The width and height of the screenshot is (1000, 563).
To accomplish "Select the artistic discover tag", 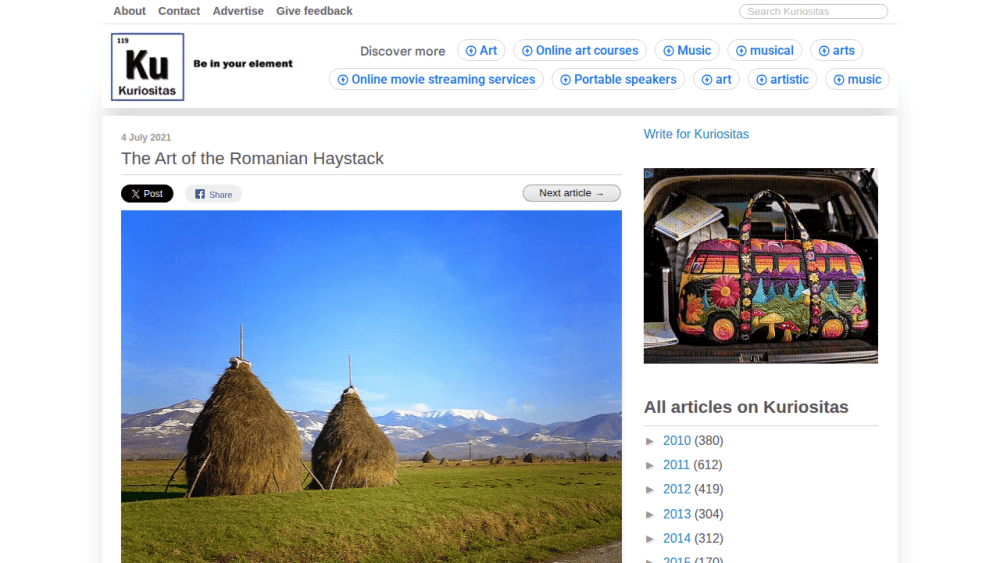I will coord(782,79).
